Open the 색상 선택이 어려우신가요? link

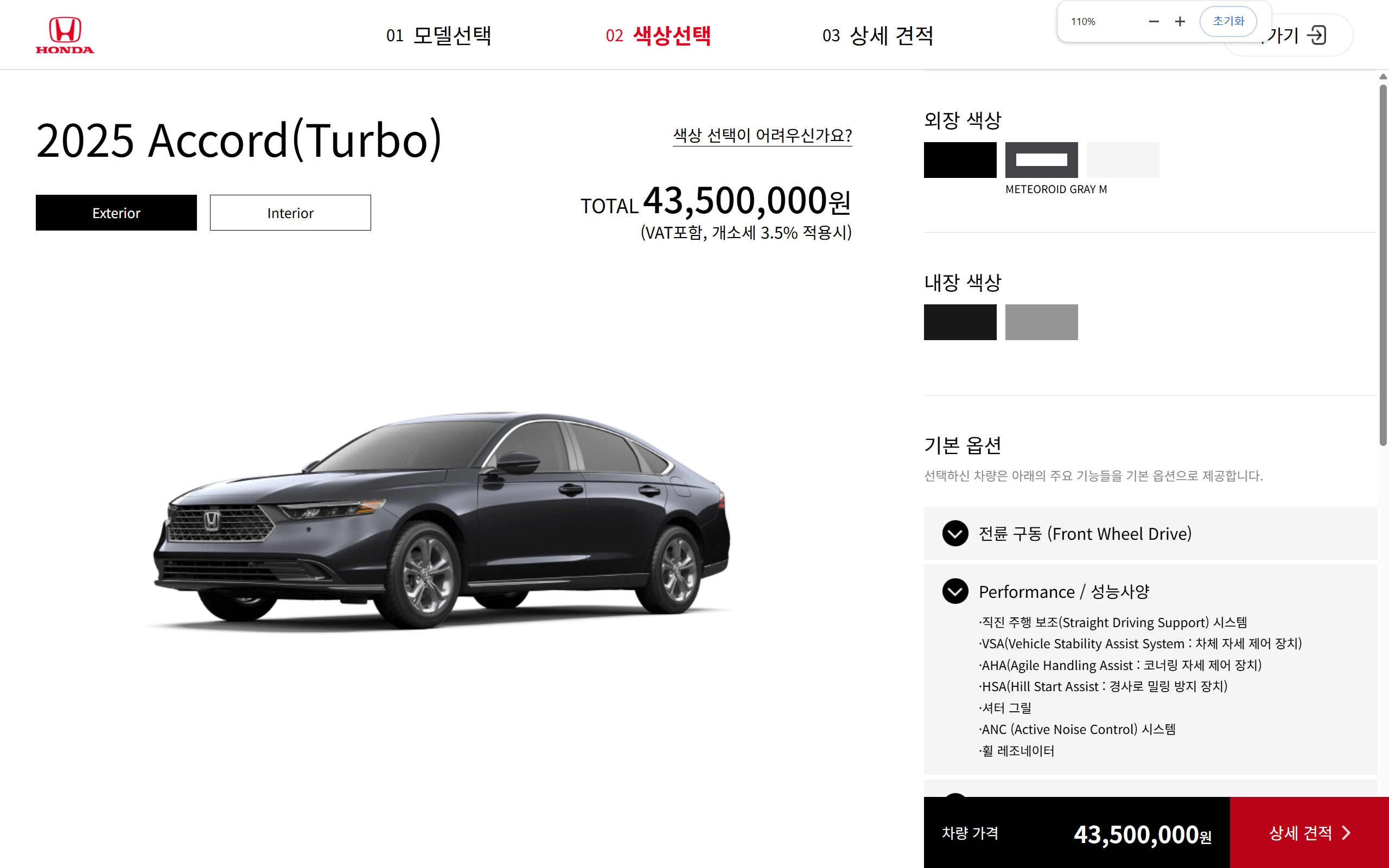pyautogui.click(x=762, y=136)
